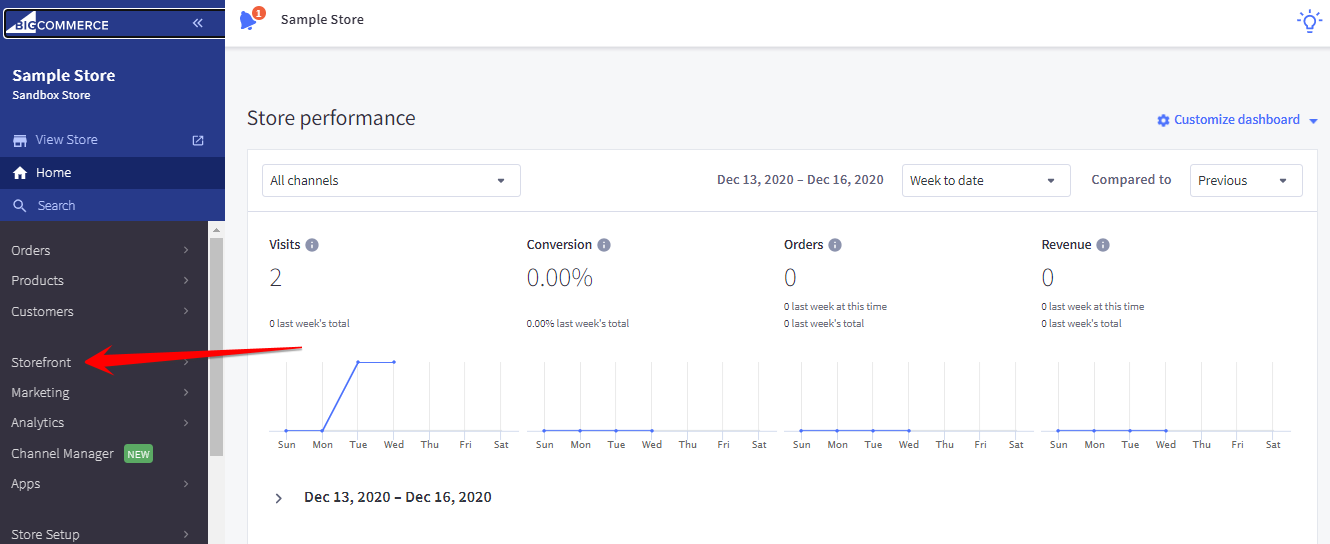1330x544 pixels.
Task: Open View Store link
Action: pos(66,140)
